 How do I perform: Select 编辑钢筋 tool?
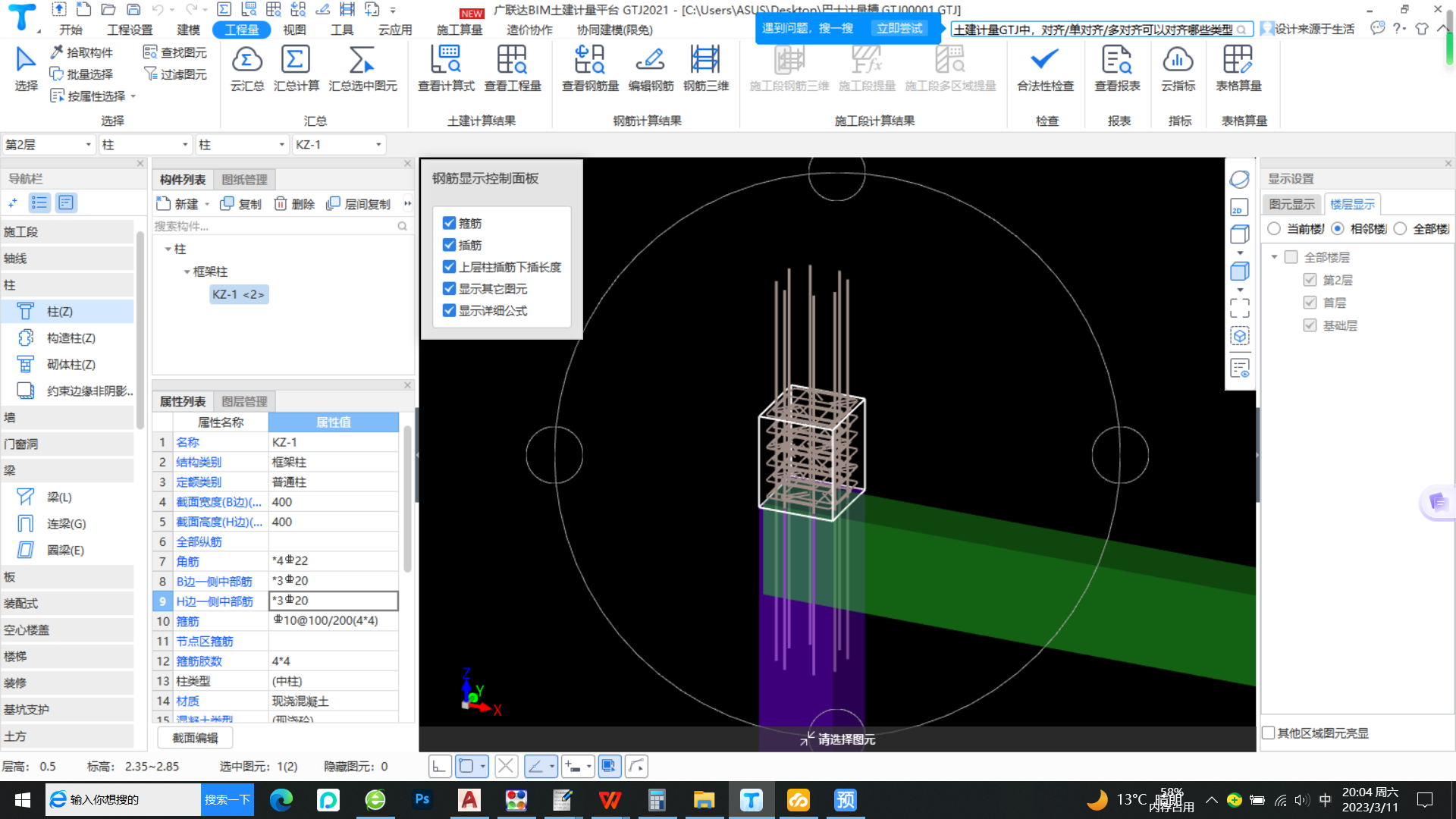click(651, 68)
